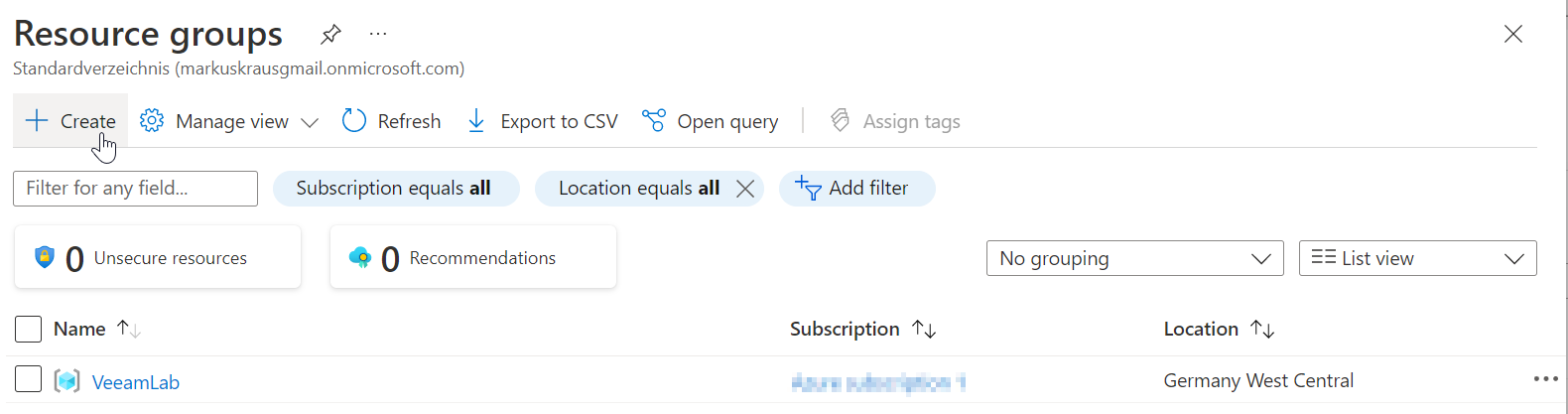
Task: Open the Manage view dropdown
Action: pos(229,121)
